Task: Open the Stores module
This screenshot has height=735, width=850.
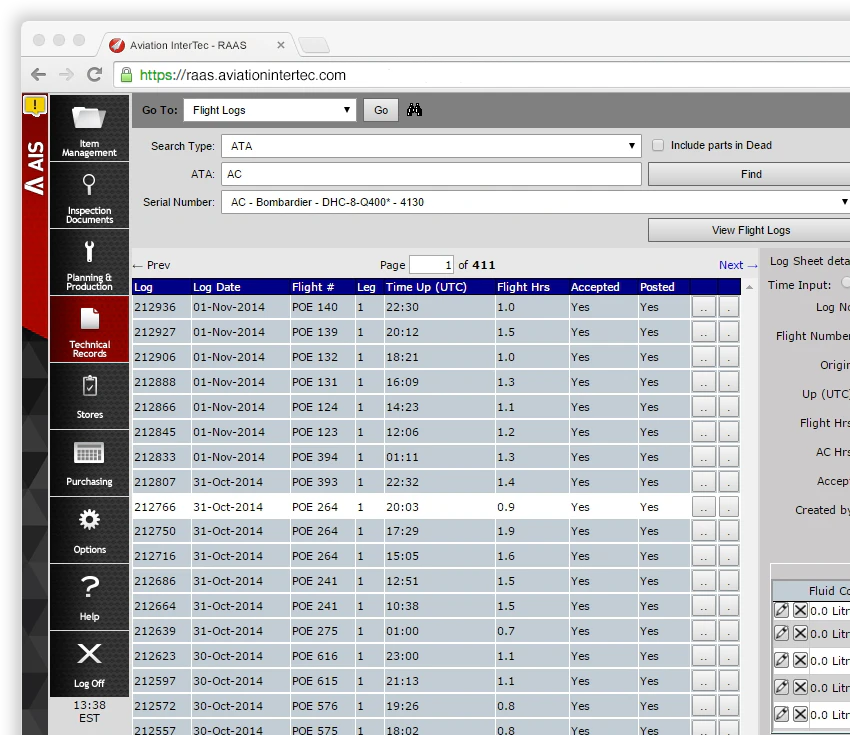Action: [88, 396]
